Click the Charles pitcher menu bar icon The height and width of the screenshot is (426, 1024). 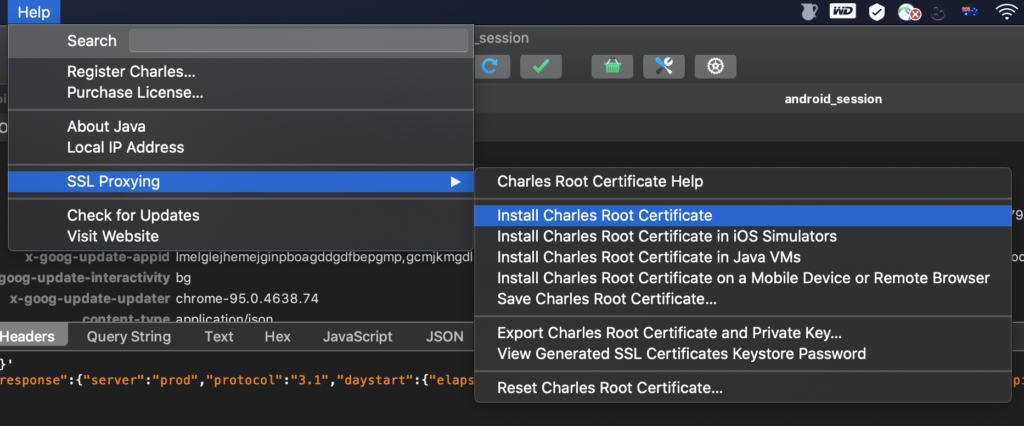808,12
